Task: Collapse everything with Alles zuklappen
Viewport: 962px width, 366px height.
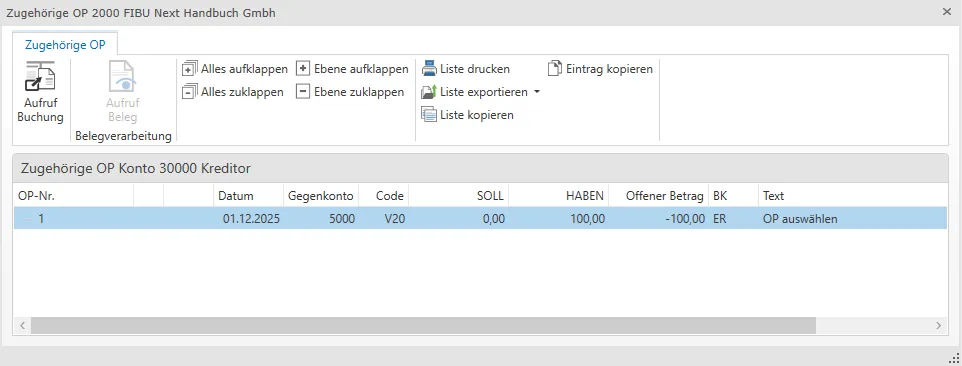Action: (x=233, y=93)
